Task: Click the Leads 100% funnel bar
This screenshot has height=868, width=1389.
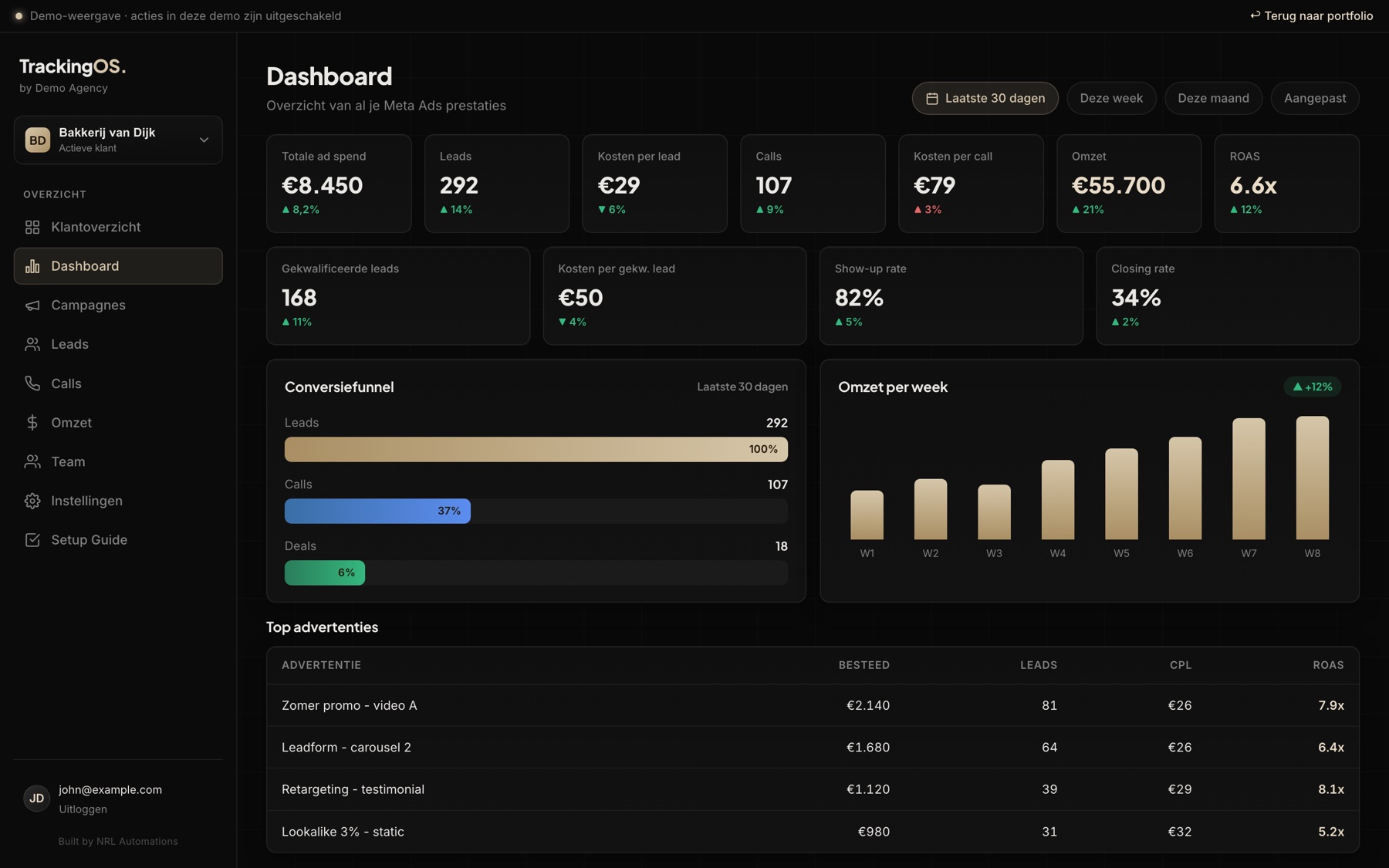Action: pyautogui.click(x=536, y=450)
